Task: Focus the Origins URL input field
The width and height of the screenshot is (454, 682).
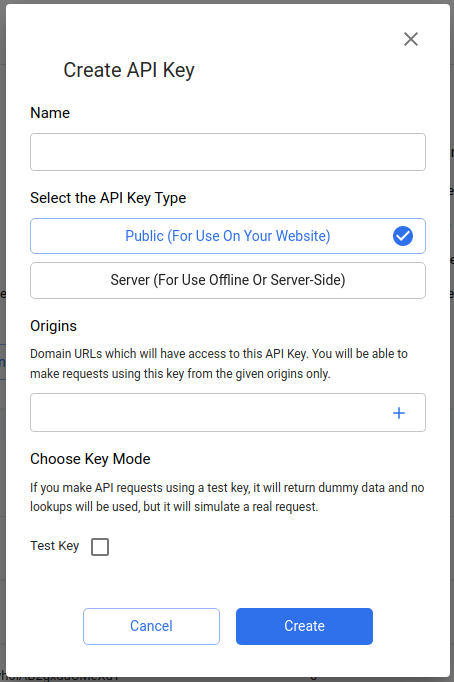Action: pos(209,413)
